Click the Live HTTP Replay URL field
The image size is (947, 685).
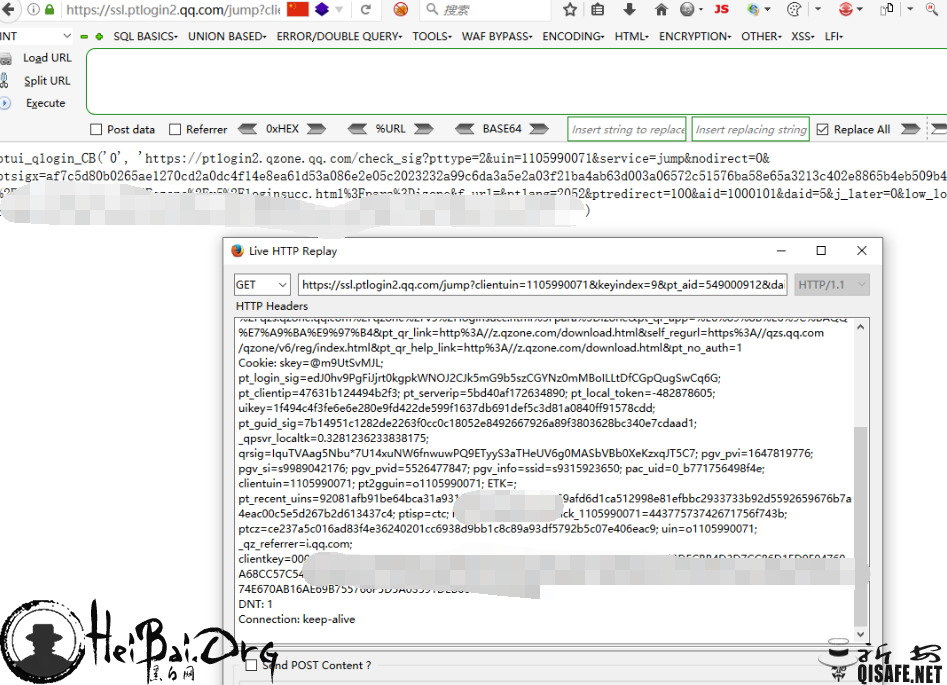[x=544, y=285]
